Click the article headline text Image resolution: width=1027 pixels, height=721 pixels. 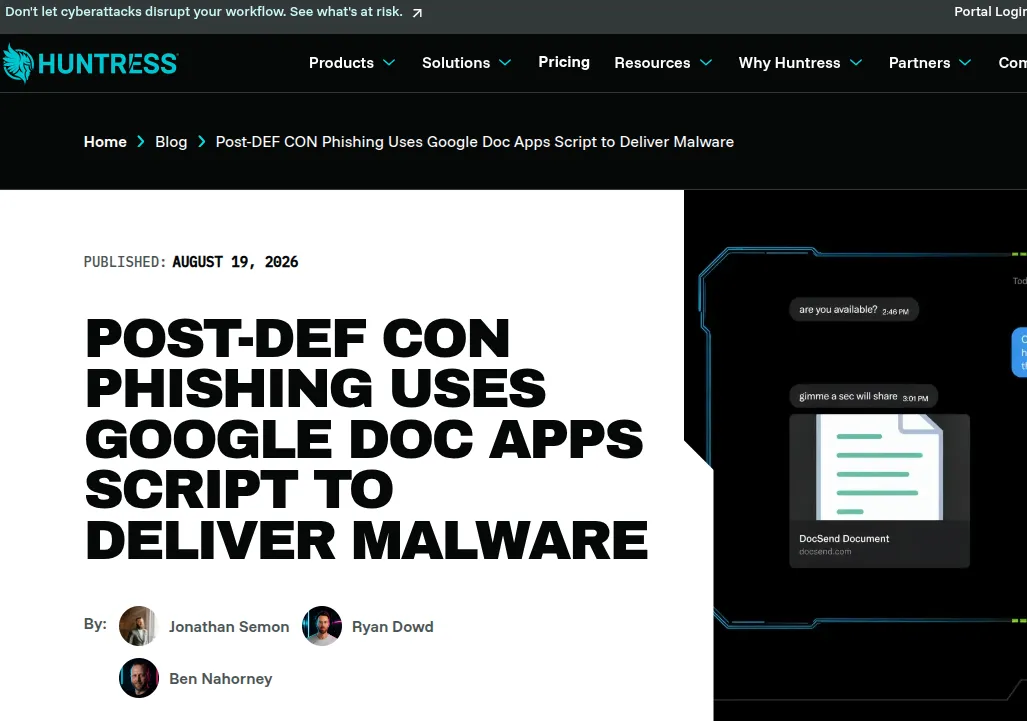click(x=367, y=439)
